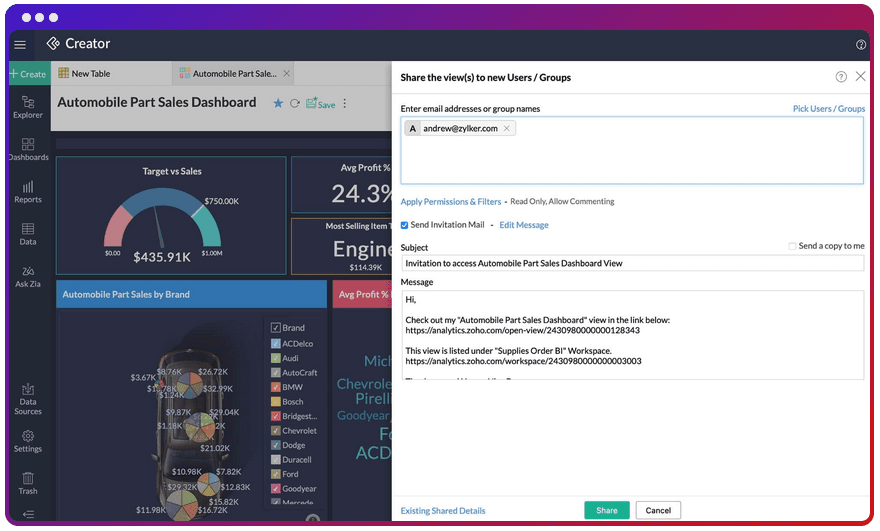Open Existing Shared Details link
This screenshot has width=880, height=531.
[x=443, y=511]
